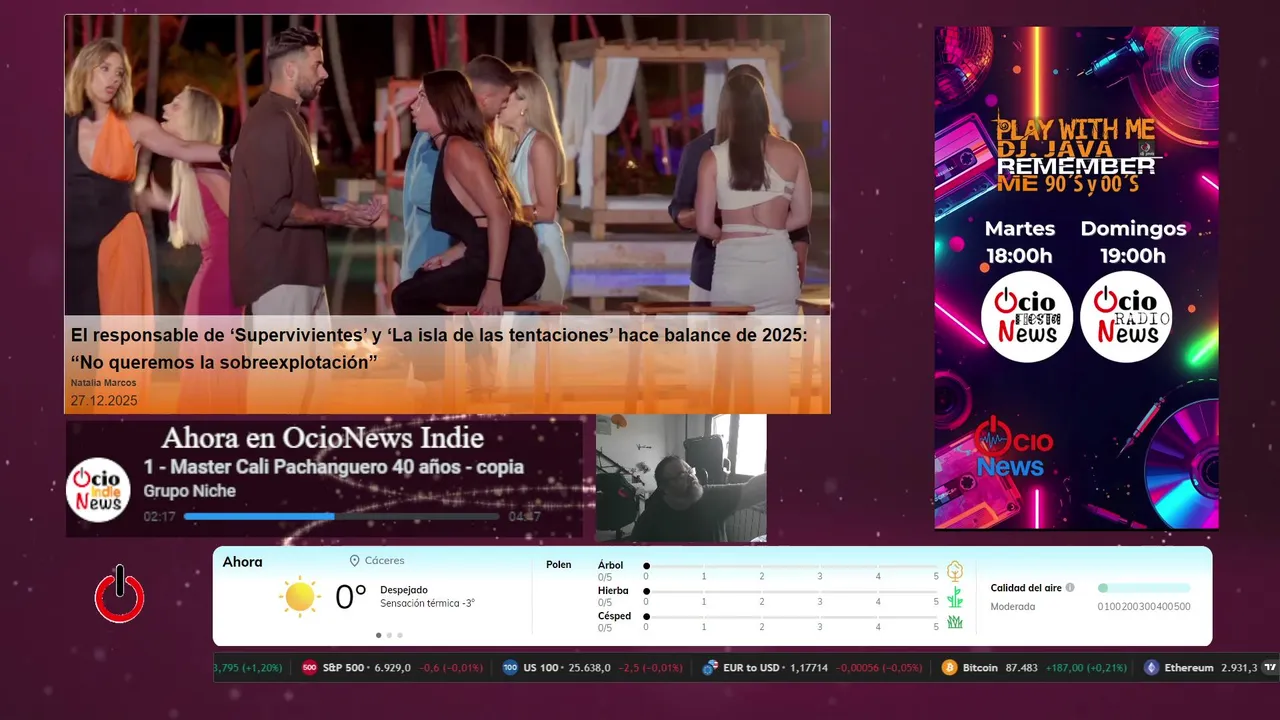Click the 'Sensación térmica -3°' text
Image resolution: width=1280 pixels, height=720 pixels.
click(x=427, y=603)
